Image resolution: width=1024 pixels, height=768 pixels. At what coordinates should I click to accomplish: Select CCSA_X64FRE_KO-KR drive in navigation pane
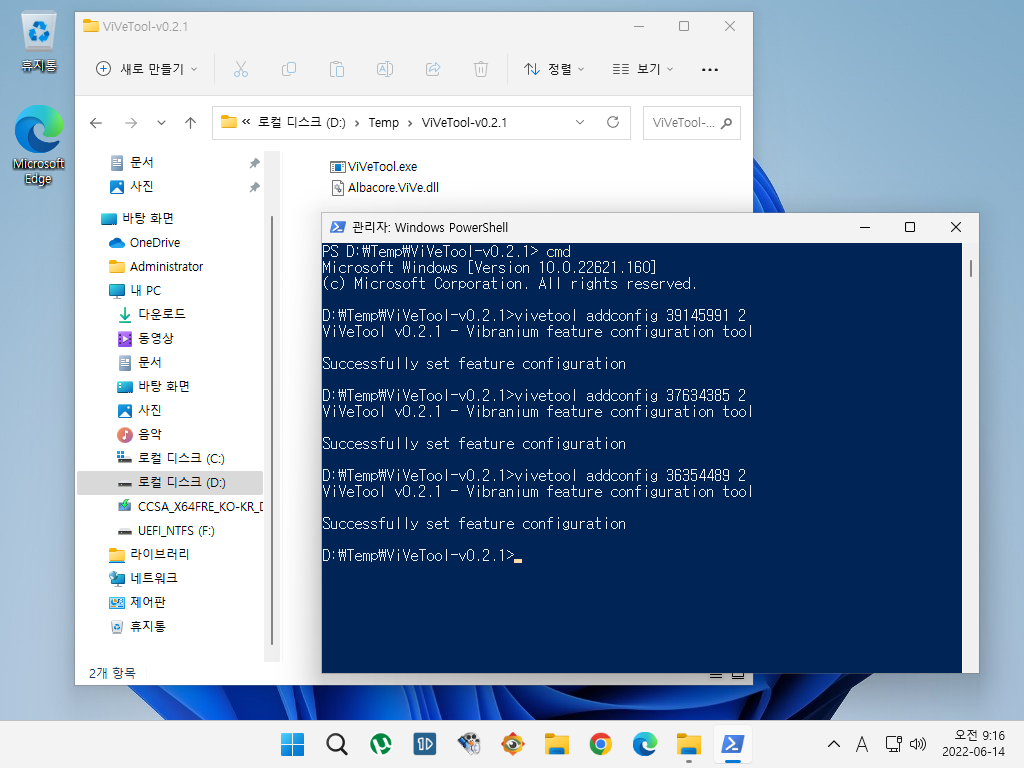pos(190,506)
